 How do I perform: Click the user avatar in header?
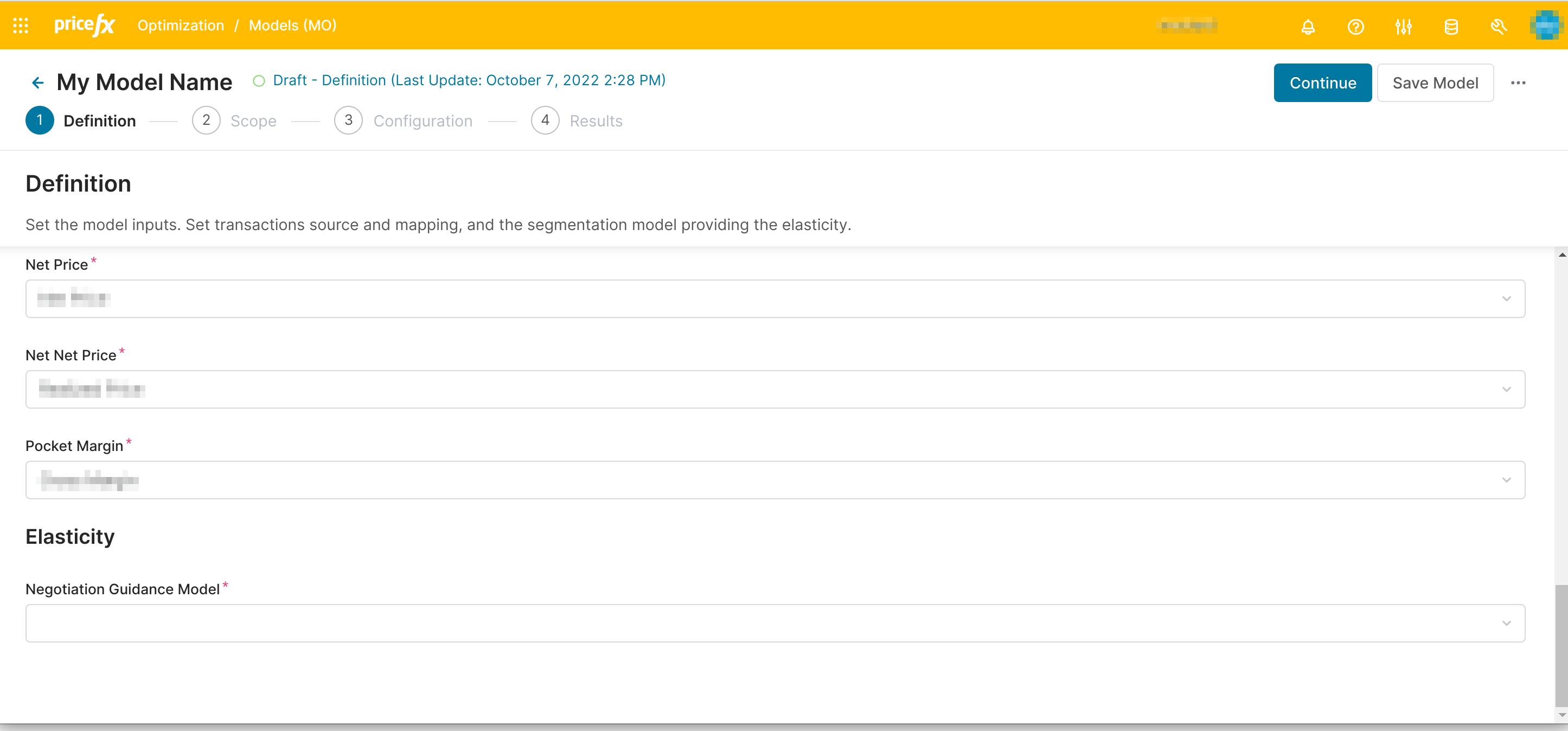[x=1547, y=26]
